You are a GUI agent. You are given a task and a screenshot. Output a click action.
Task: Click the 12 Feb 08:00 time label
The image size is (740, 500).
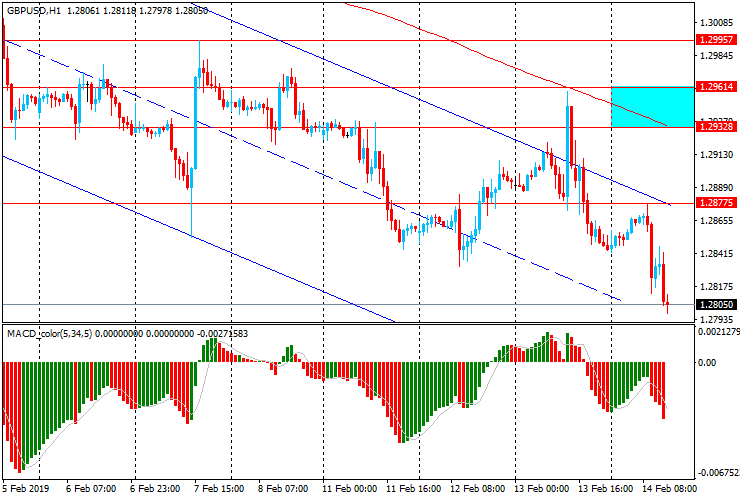pyautogui.click(x=478, y=490)
